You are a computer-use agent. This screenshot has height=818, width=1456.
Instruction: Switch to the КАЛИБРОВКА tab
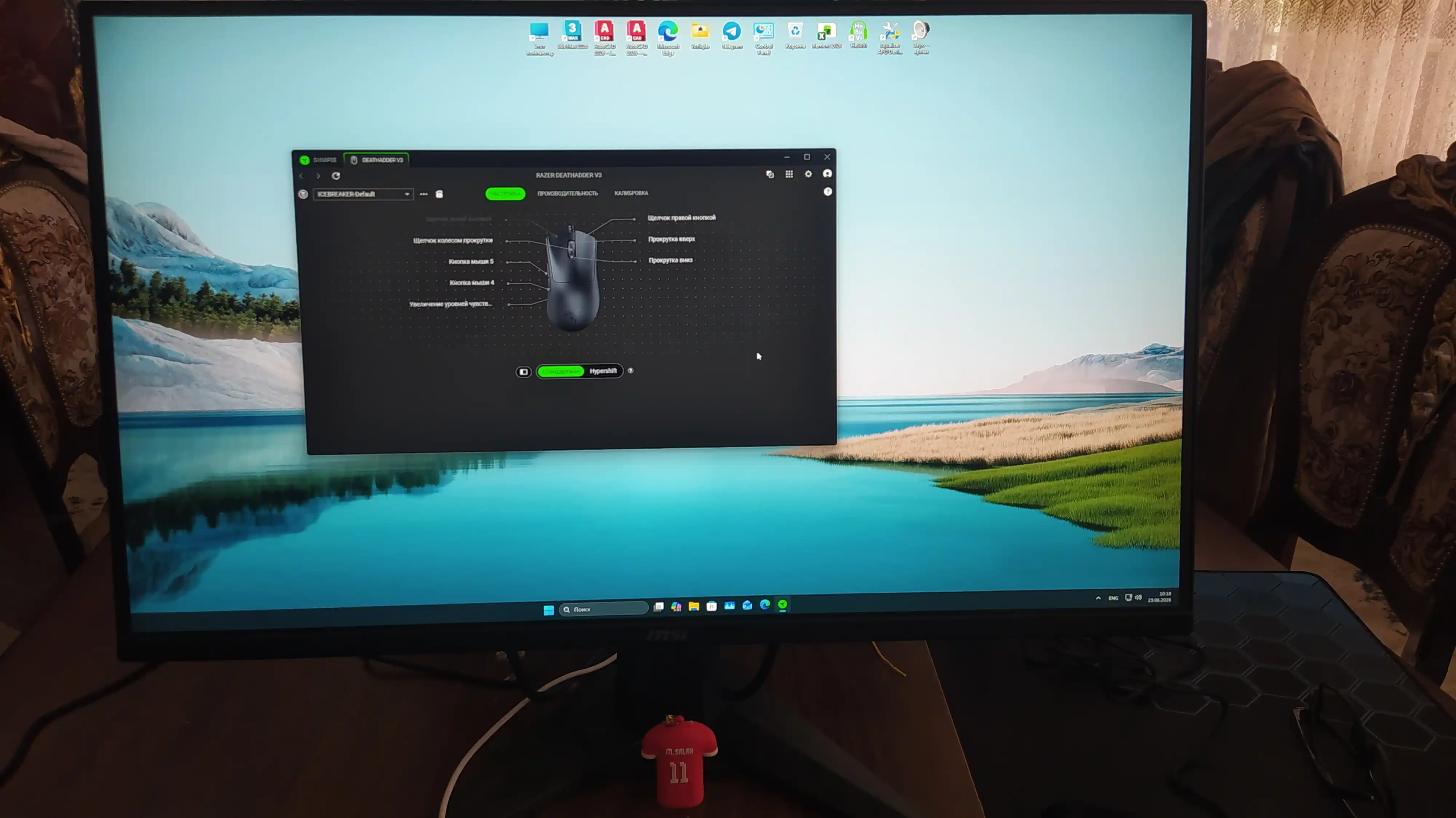pos(631,193)
